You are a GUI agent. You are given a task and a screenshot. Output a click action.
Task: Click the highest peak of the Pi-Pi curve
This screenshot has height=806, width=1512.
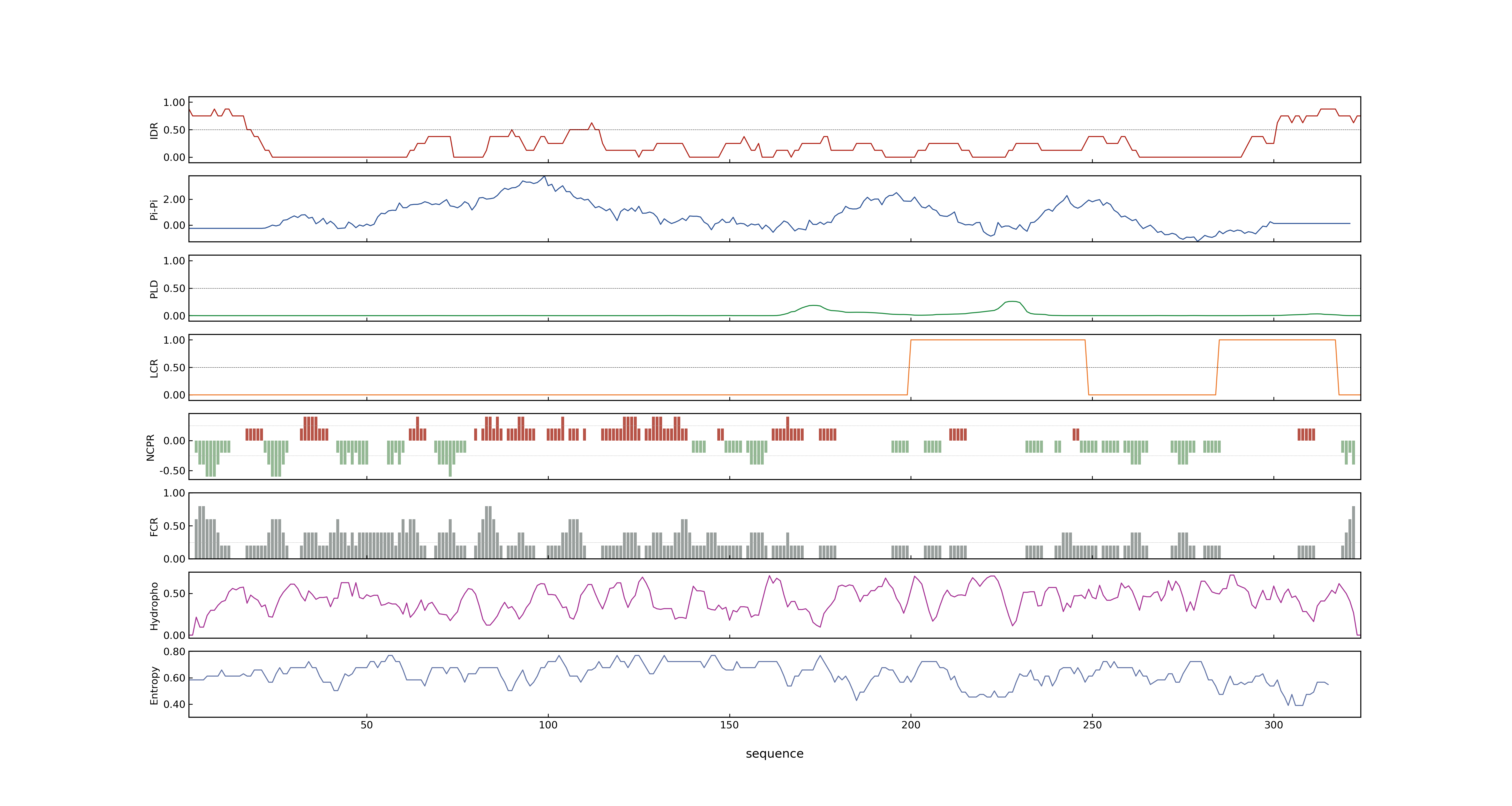click(545, 177)
